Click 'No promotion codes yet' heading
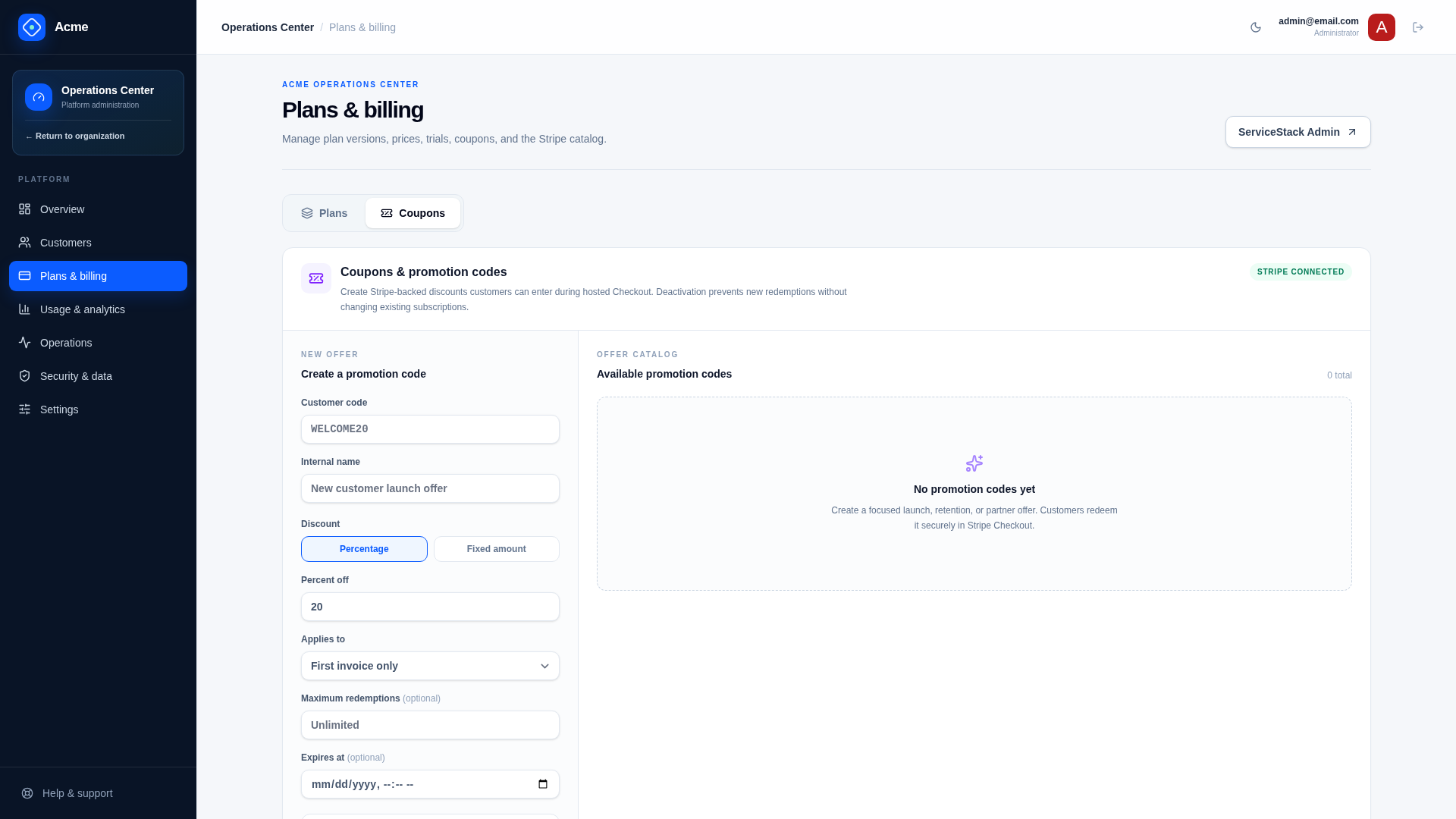1456x819 pixels. tap(974, 489)
